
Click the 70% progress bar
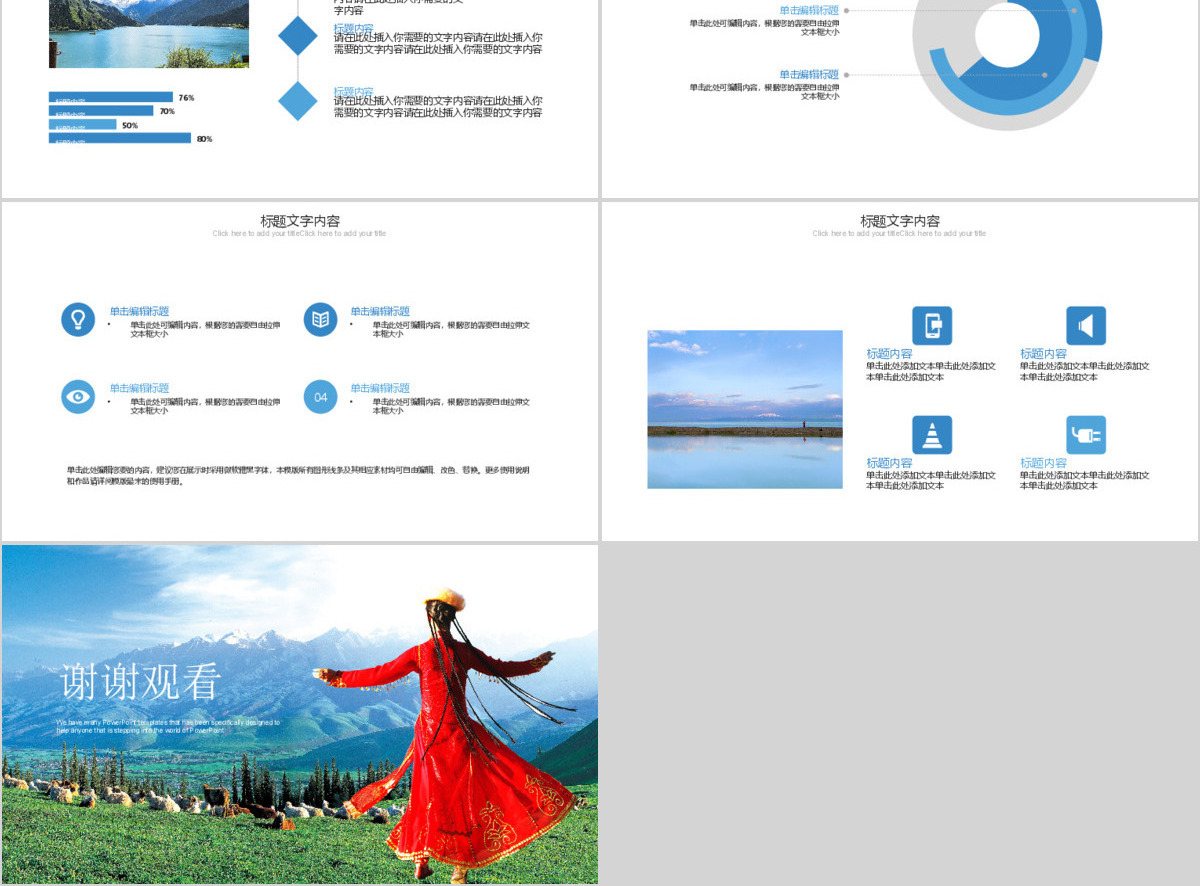(x=101, y=111)
